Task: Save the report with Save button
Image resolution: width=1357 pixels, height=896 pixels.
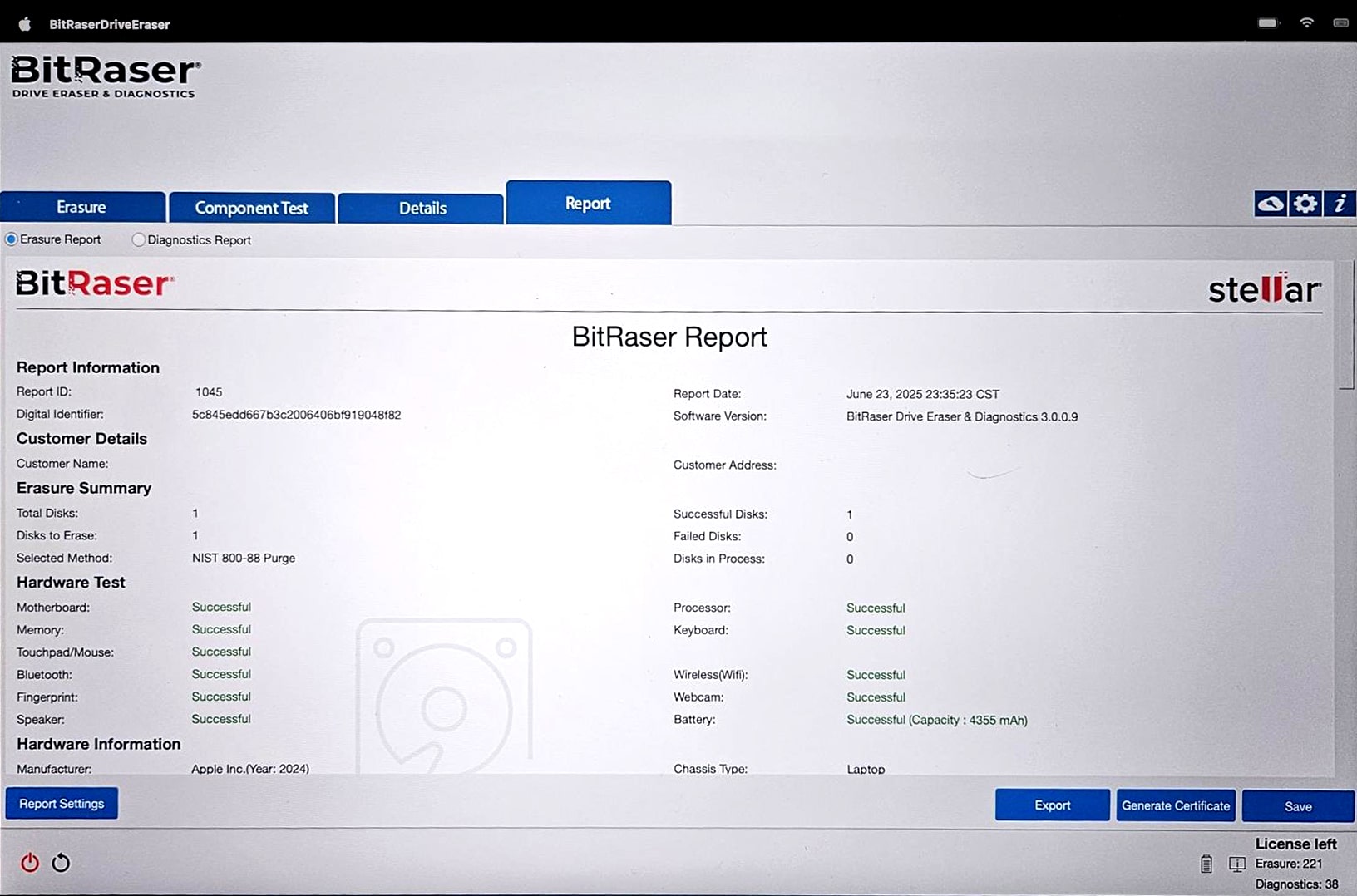Action: point(1298,806)
